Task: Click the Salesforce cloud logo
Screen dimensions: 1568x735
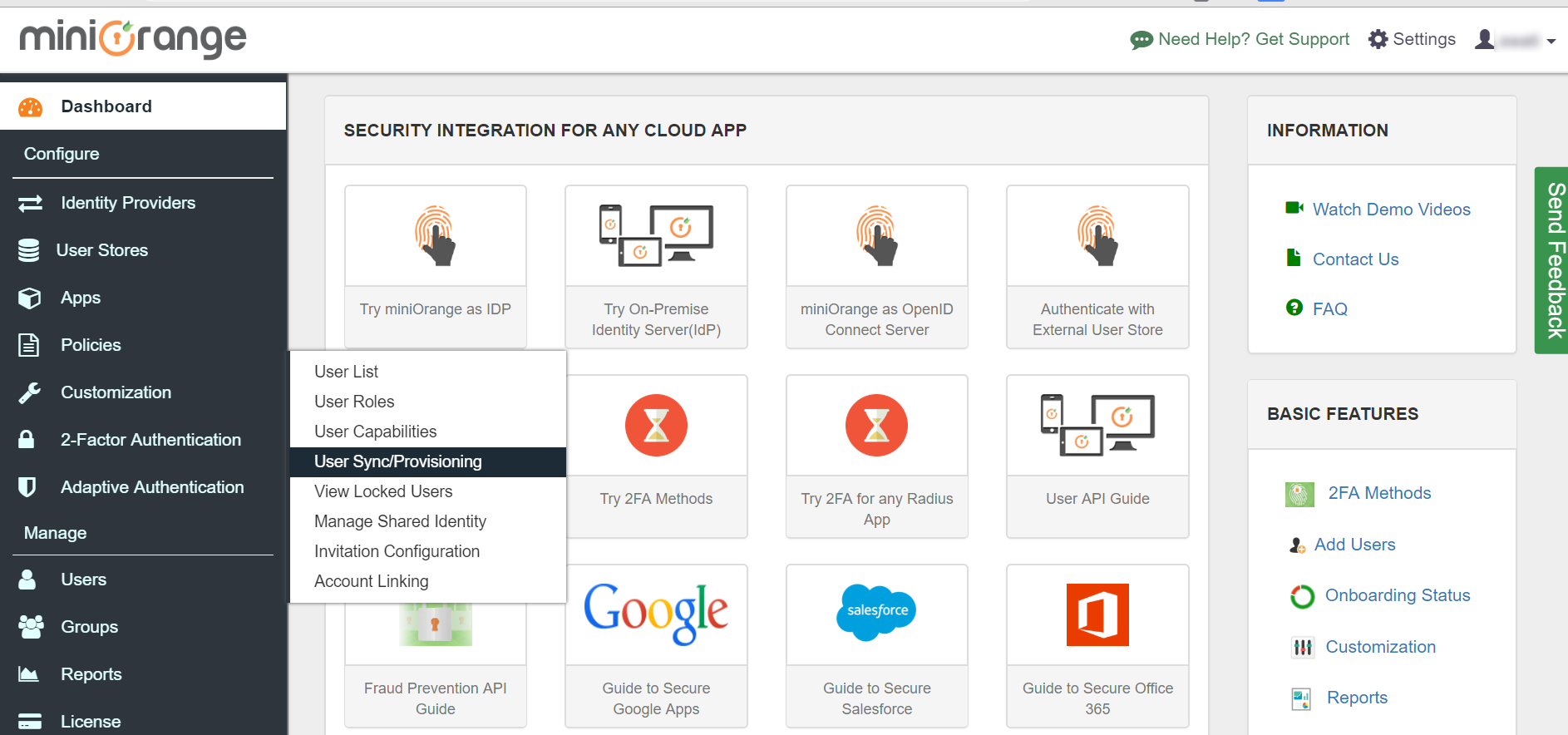Action: tap(876, 611)
